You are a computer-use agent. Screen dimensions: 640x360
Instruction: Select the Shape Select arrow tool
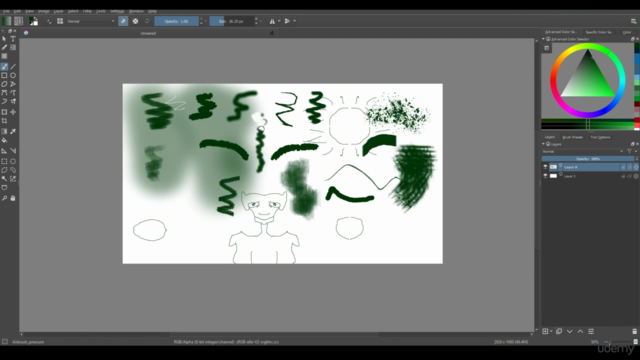pos(4,39)
